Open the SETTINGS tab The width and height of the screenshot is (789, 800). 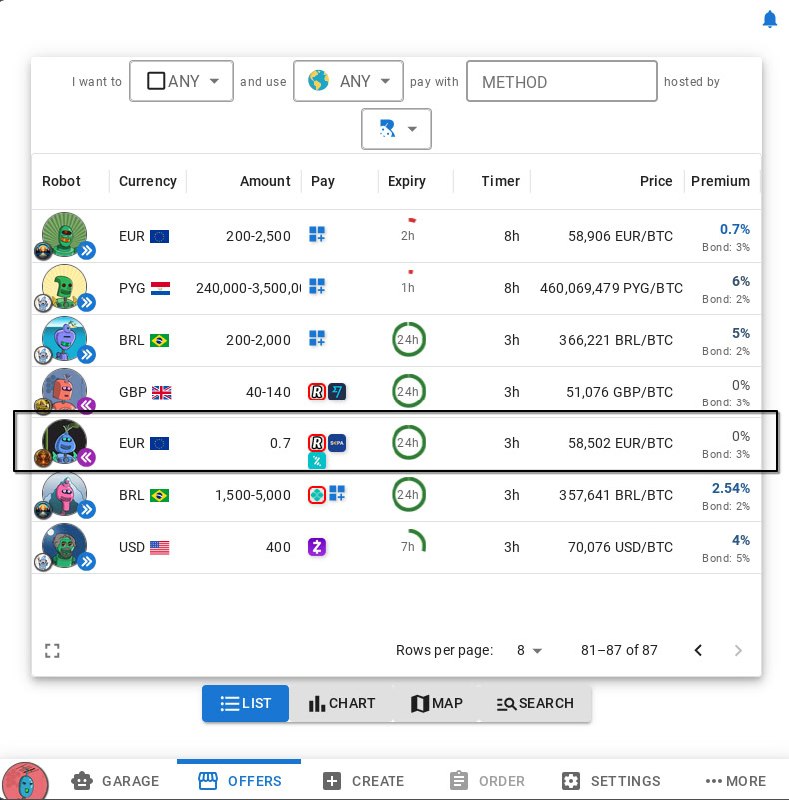(610, 781)
